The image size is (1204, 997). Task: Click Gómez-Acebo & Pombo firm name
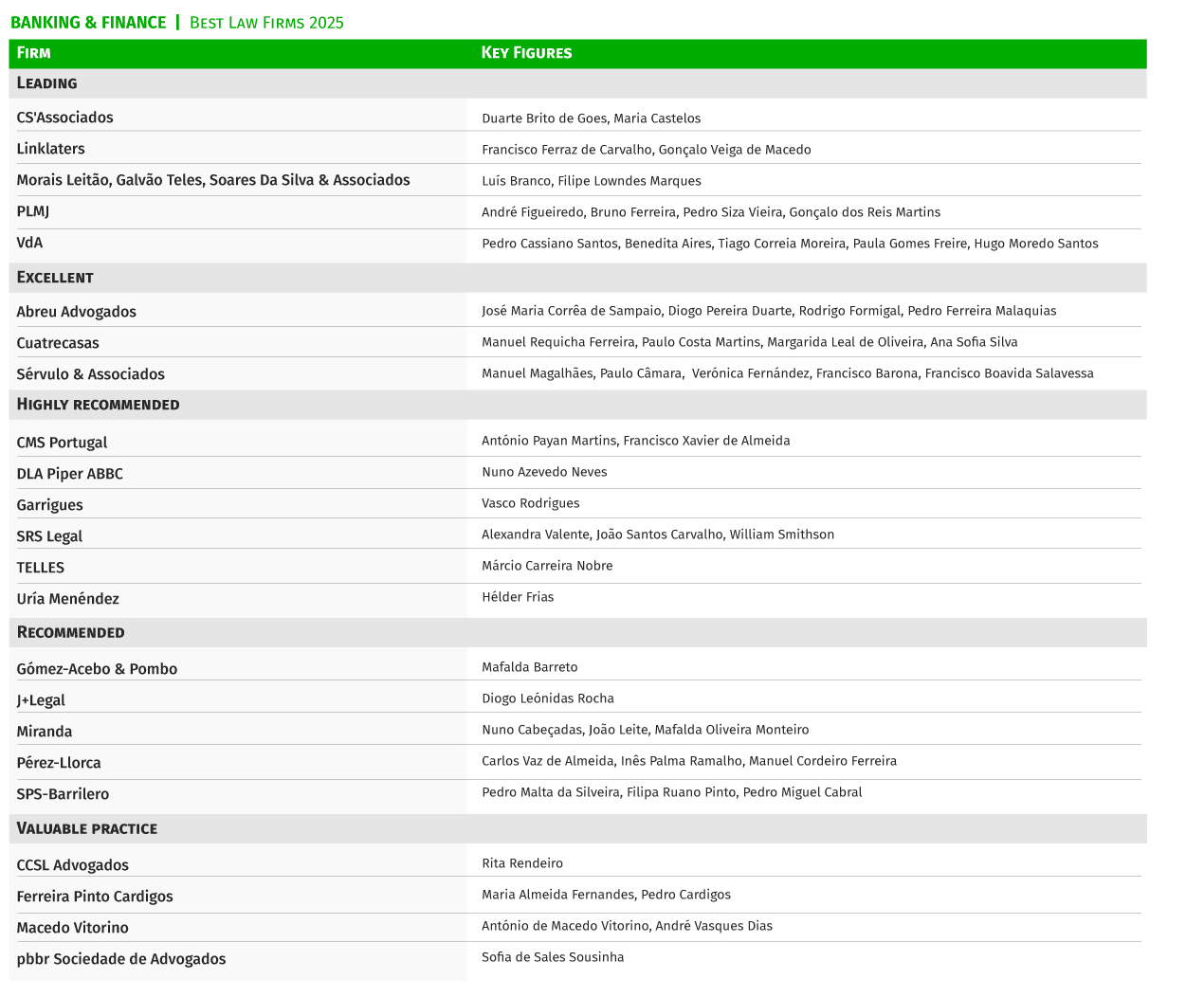[x=97, y=669]
